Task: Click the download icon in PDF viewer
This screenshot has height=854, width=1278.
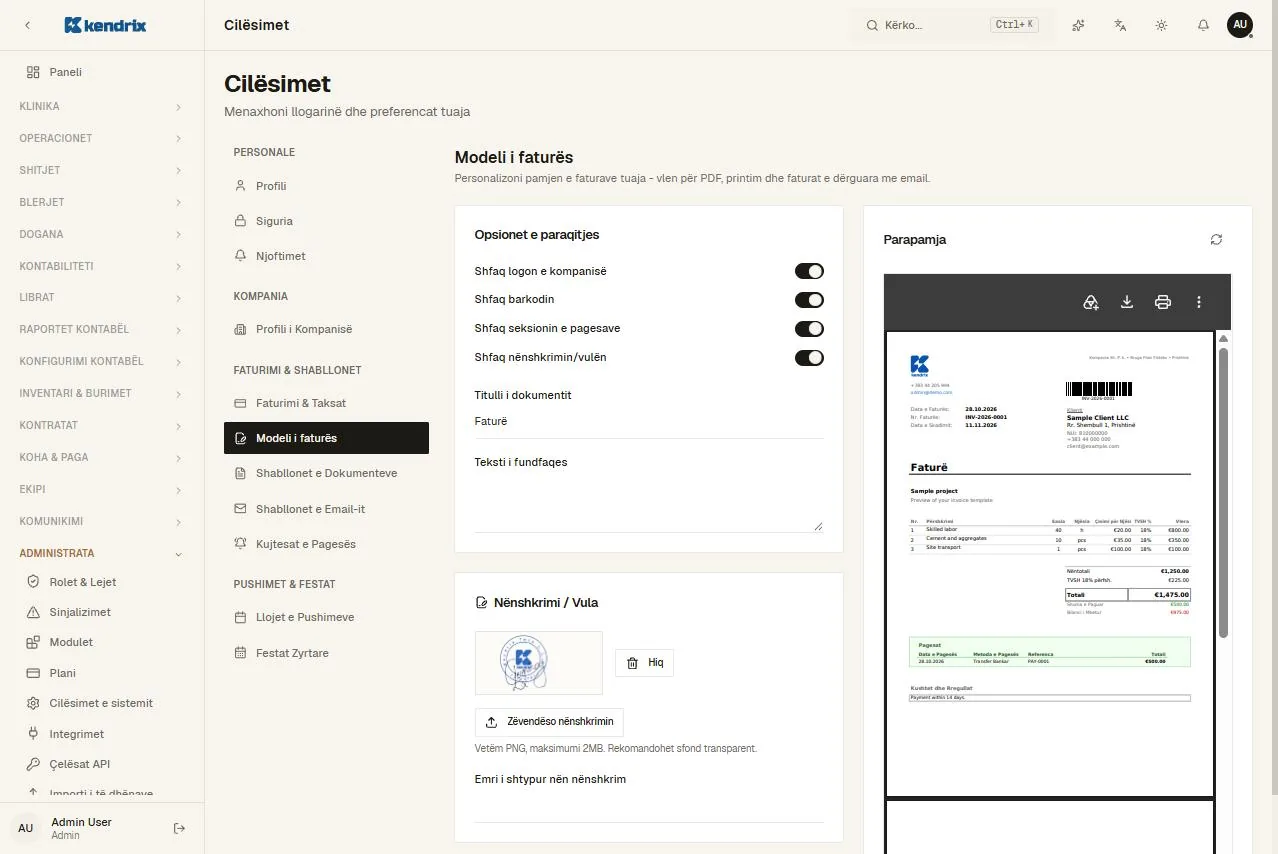Action: tap(1127, 302)
